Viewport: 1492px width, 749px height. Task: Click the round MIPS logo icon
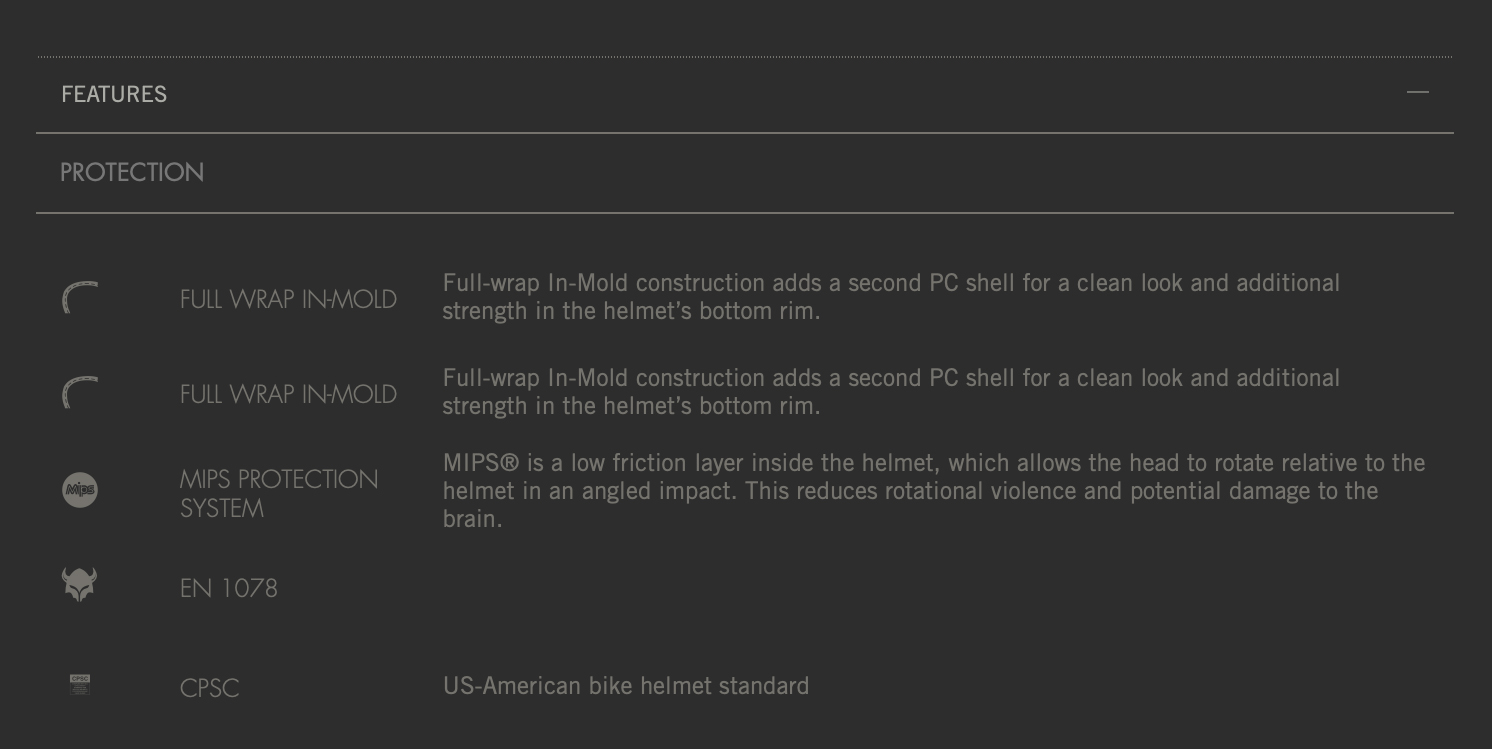80,490
